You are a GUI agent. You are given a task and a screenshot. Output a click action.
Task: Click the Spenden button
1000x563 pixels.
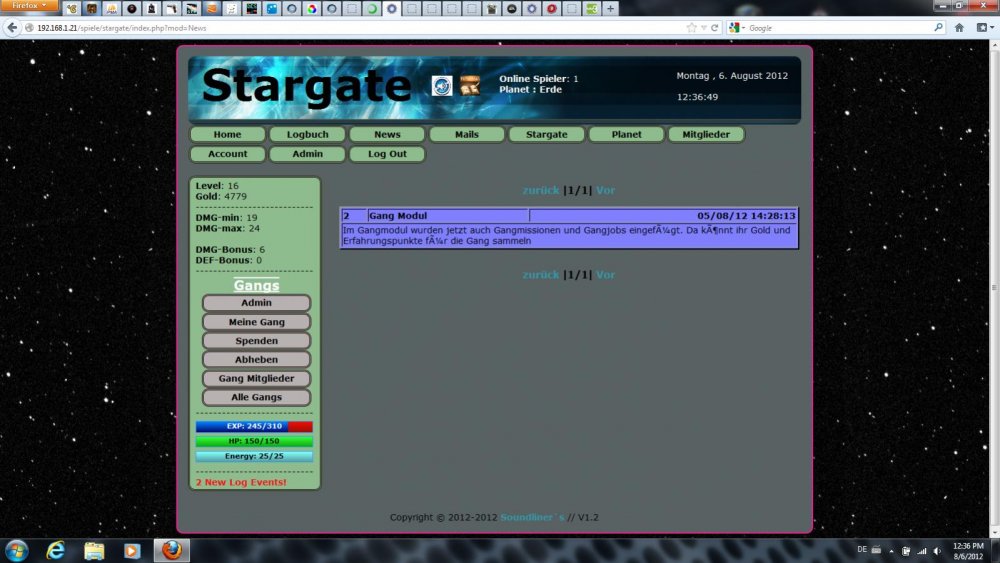point(256,341)
